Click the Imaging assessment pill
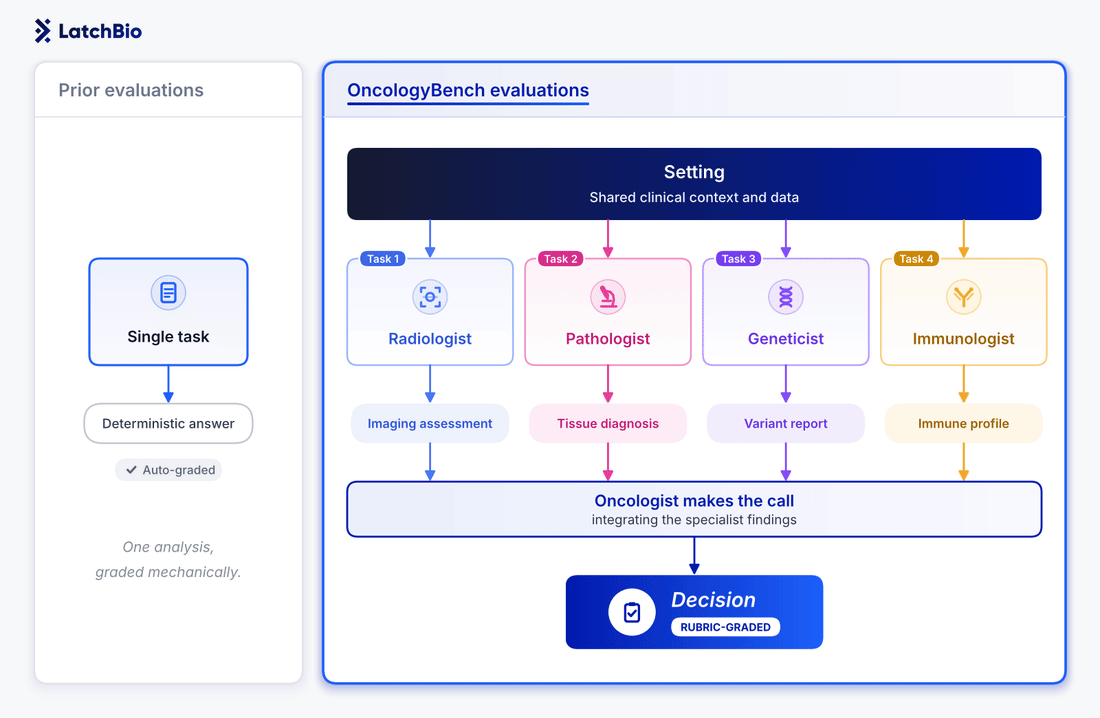The width and height of the screenshot is (1100, 718). (430, 423)
